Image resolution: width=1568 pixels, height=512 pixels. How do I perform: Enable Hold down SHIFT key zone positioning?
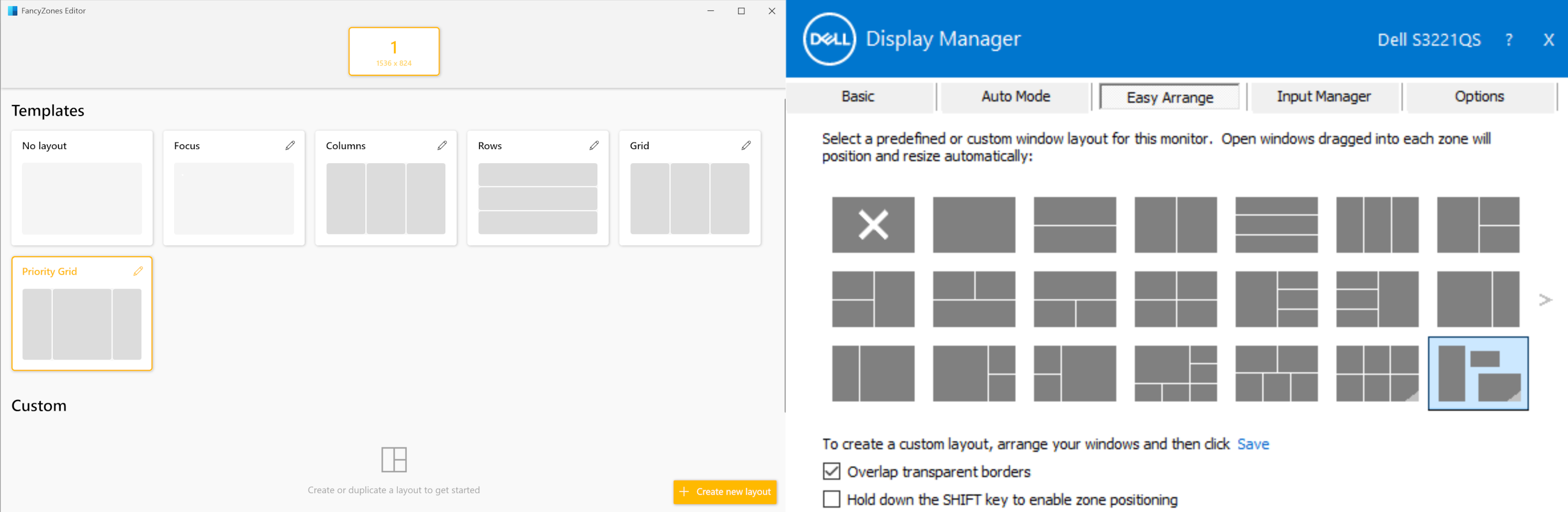pyautogui.click(x=832, y=499)
